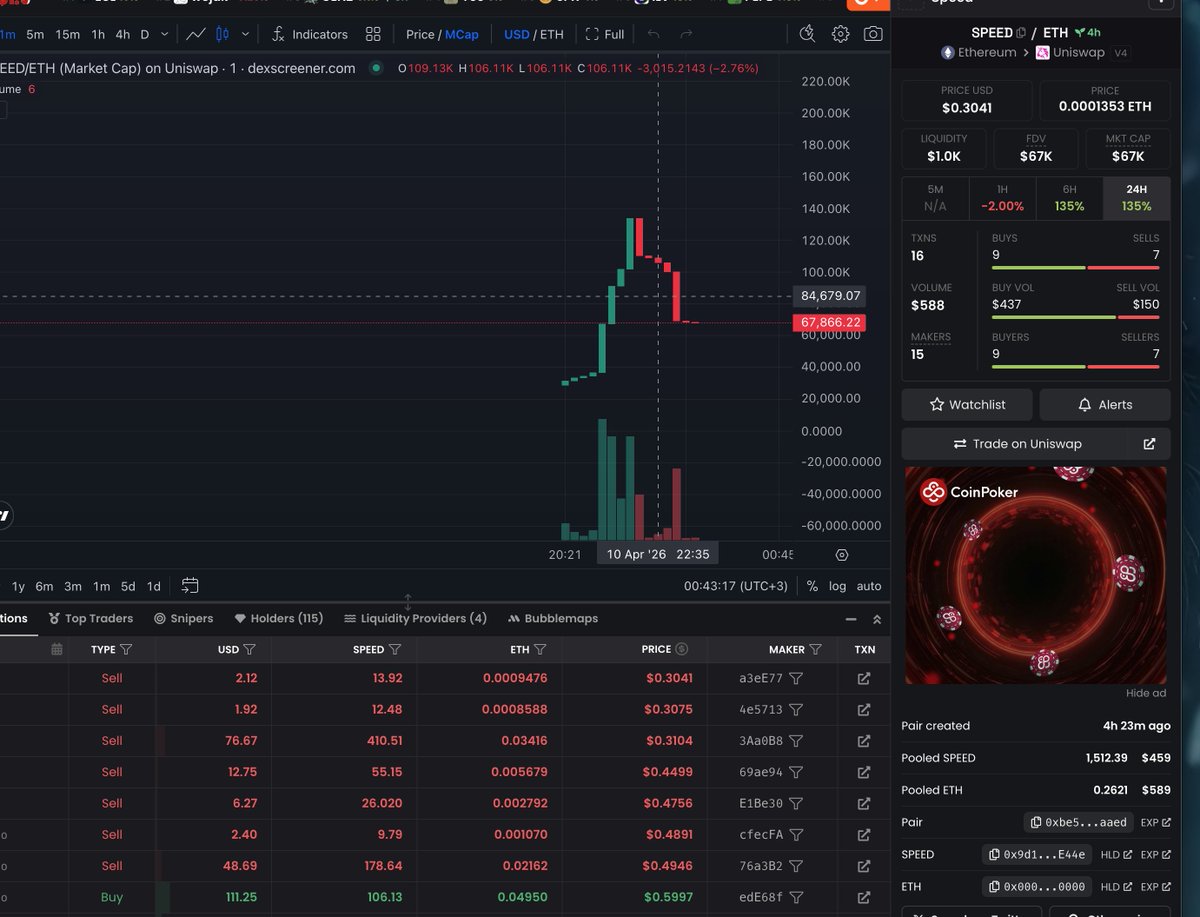Set chart range to 1y
The width and height of the screenshot is (1200, 917).
click(18, 586)
